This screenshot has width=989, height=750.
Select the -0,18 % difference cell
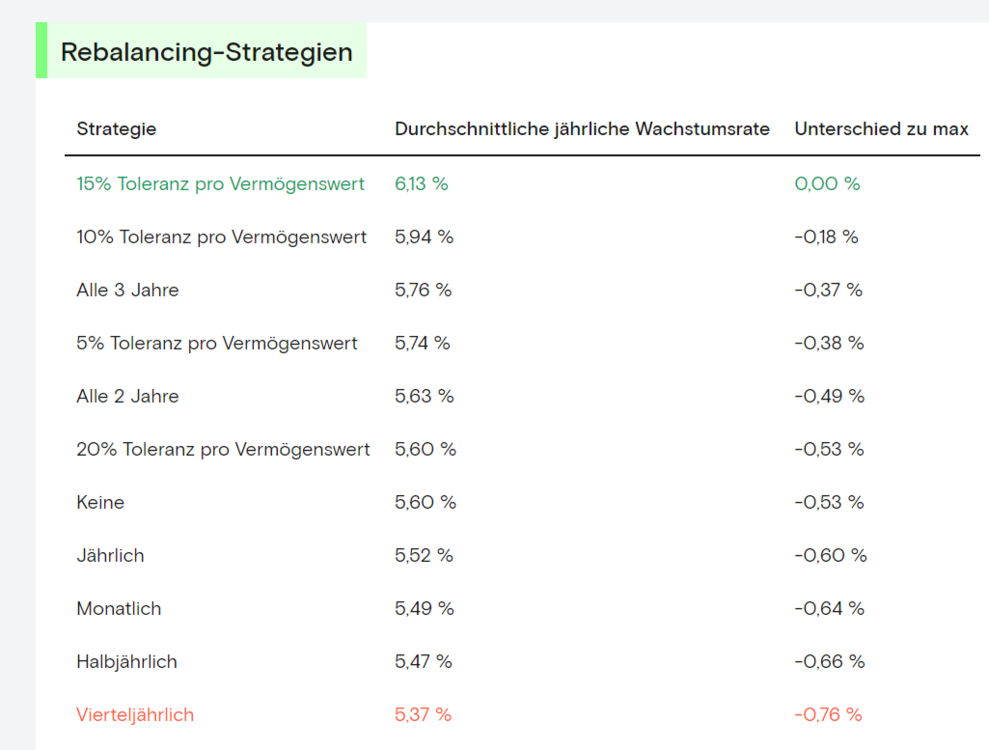[826, 237]
